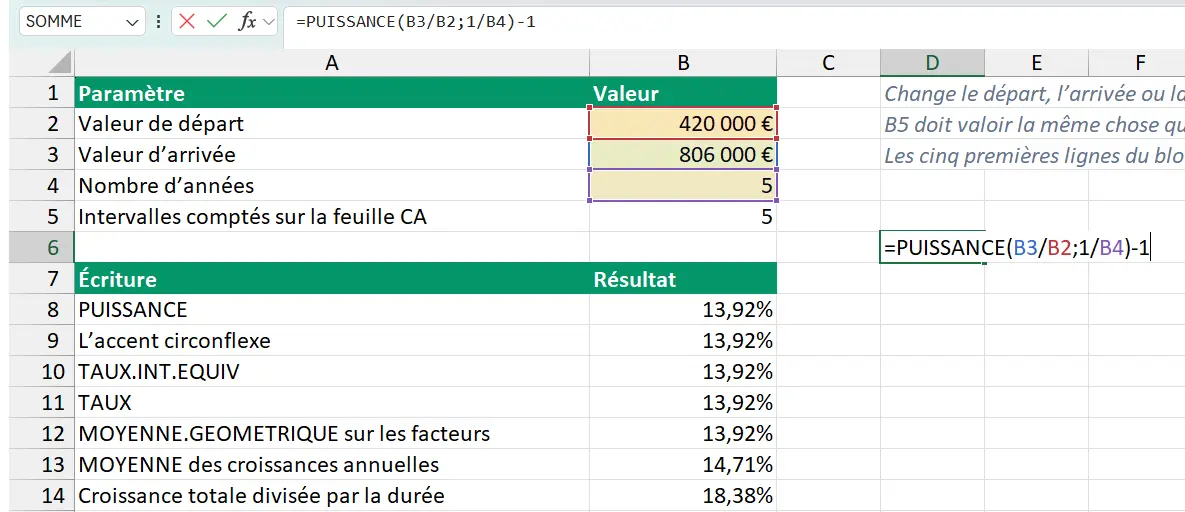
Task: Click the italic note starting 'Change le départ'
Action: point(1034,93)
